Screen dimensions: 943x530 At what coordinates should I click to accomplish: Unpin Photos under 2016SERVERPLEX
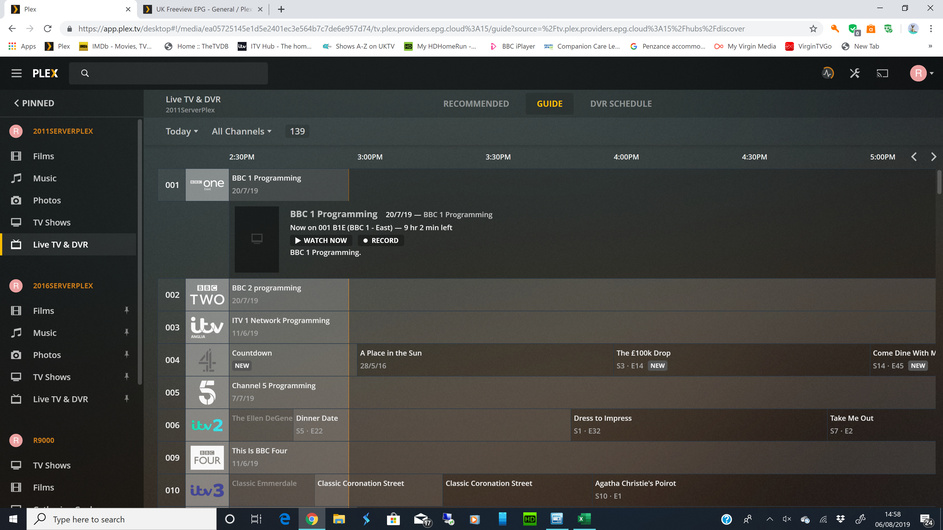point(126,355)
